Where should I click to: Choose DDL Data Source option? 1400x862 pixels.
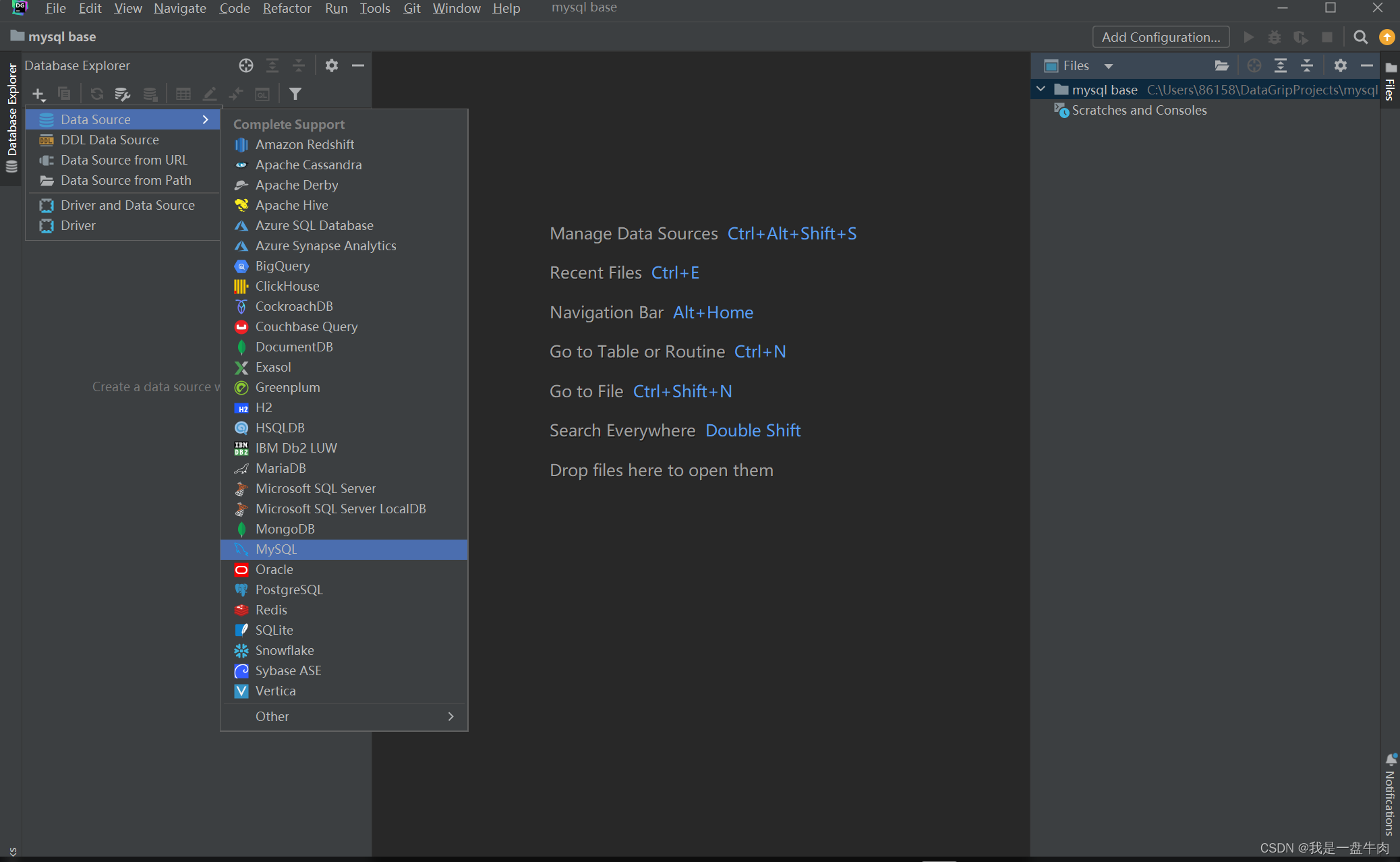click(109, 140)
